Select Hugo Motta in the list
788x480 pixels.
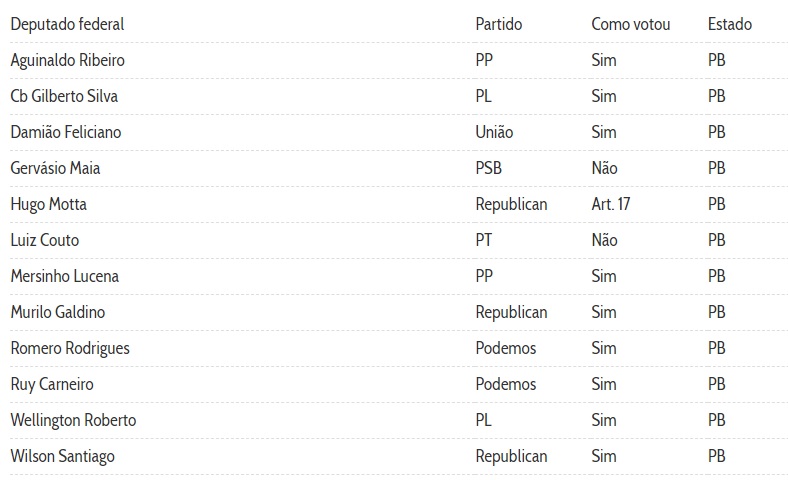pos(48,204)
